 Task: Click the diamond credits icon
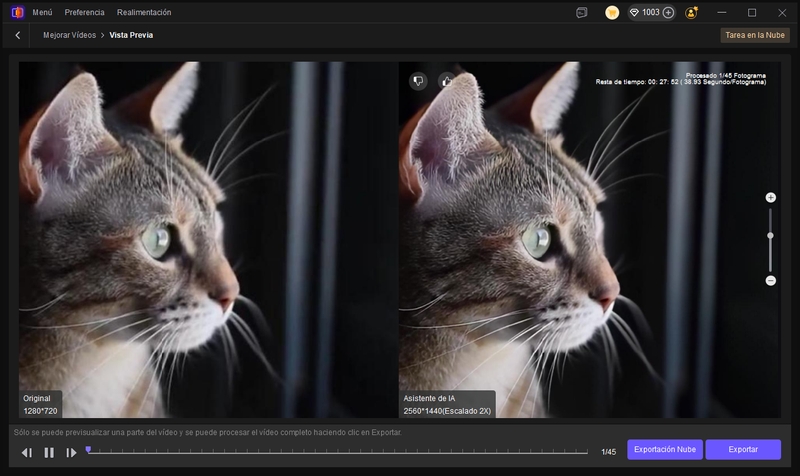click(634, 13)
